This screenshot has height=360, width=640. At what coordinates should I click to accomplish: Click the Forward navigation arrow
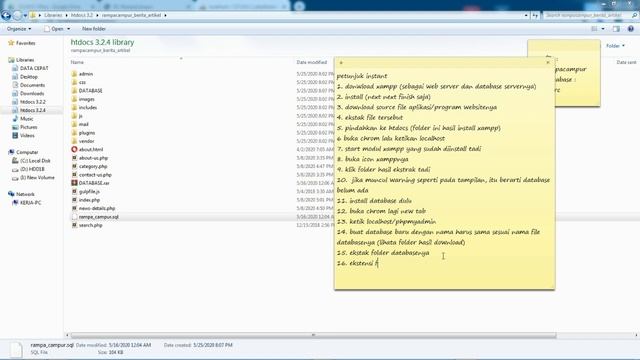point(17,16)
